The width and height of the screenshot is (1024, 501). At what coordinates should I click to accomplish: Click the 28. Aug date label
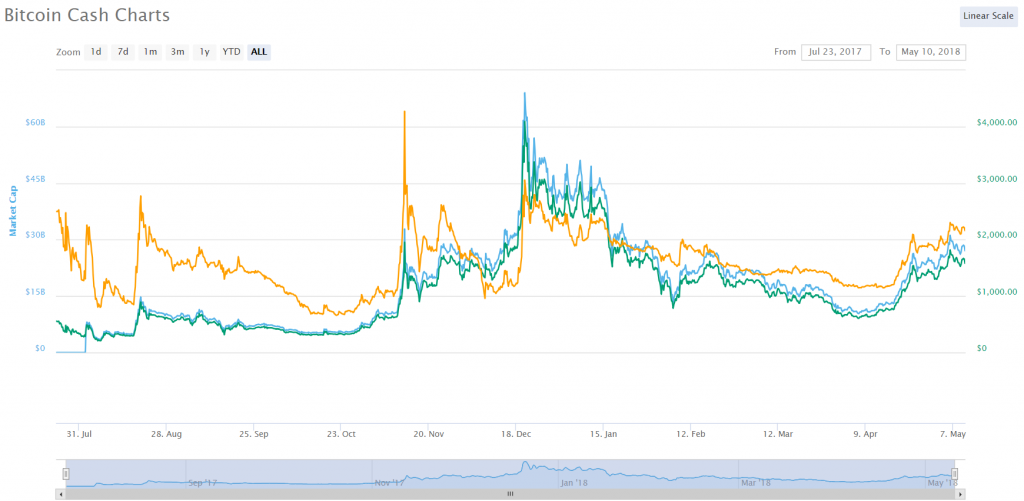167,434
